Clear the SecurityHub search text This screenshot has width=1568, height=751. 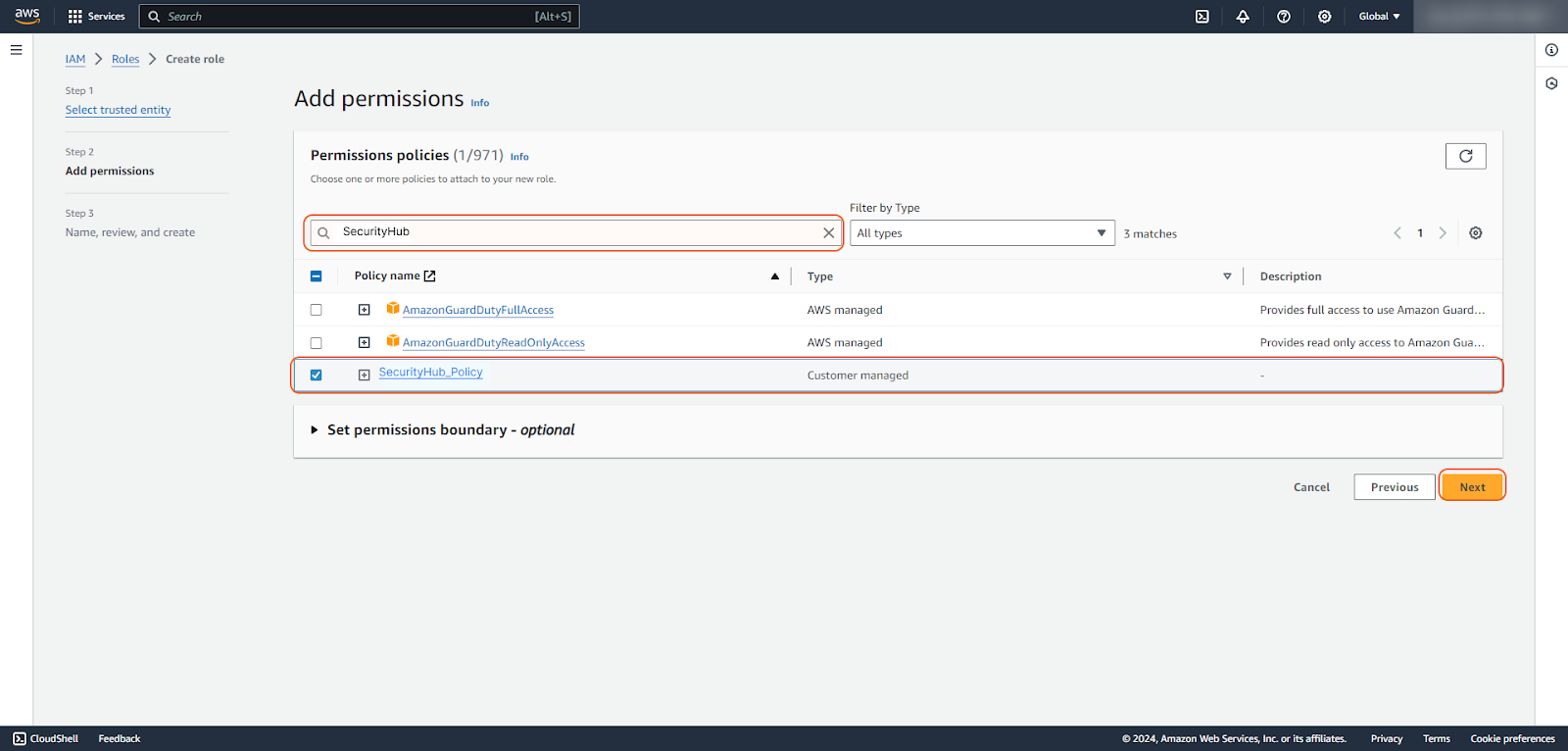pos(828,233)
